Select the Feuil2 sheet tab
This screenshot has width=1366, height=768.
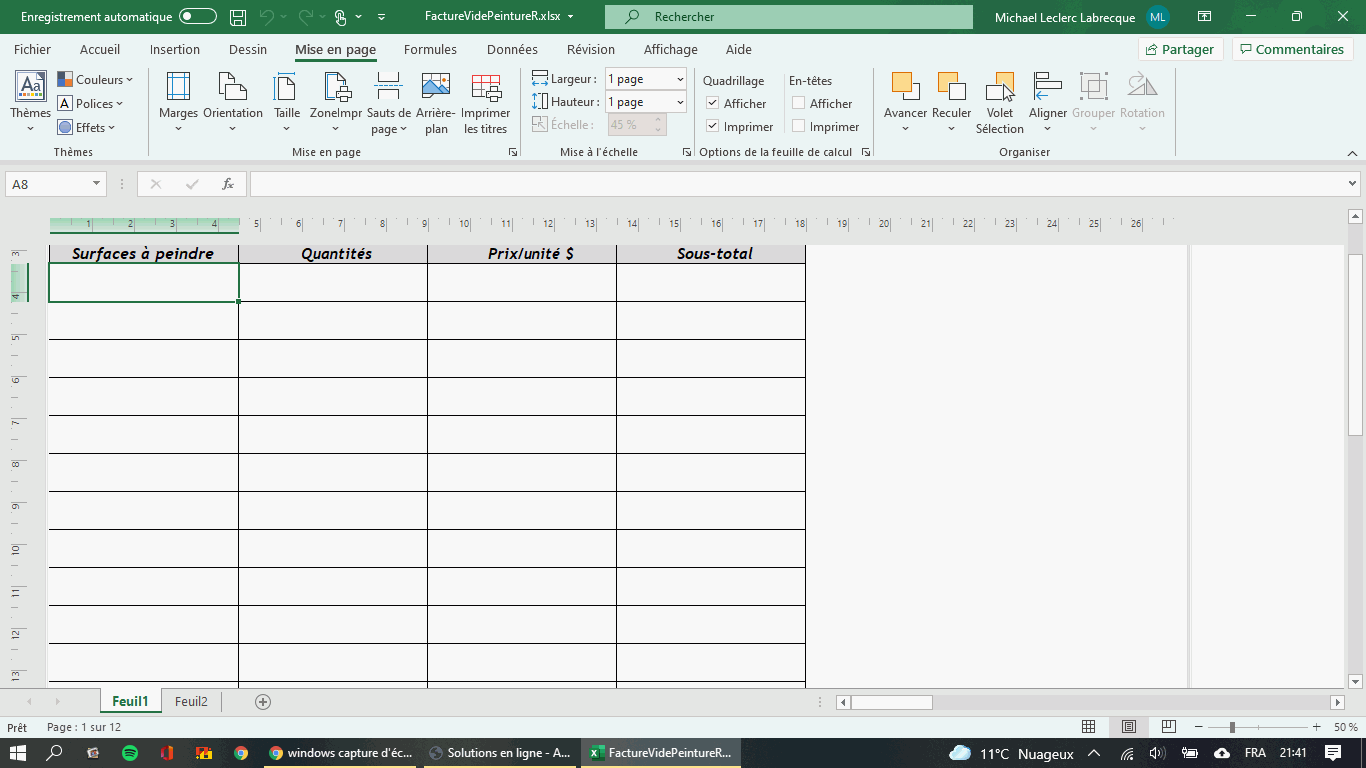point(191,702)
